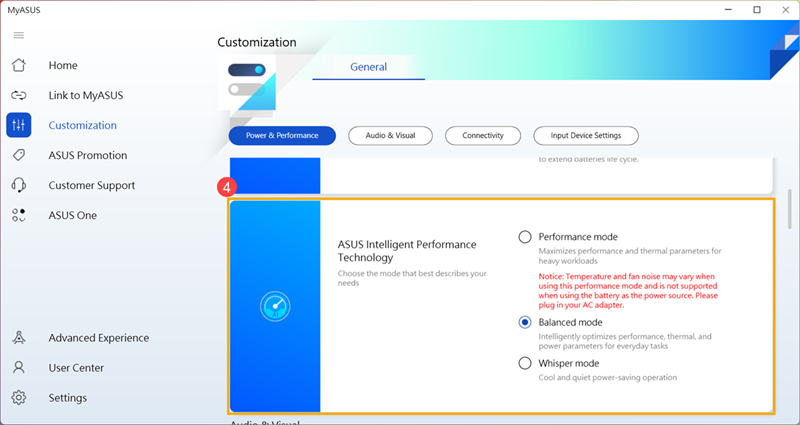Switch to Audio & Visual category

coord(390,136)
